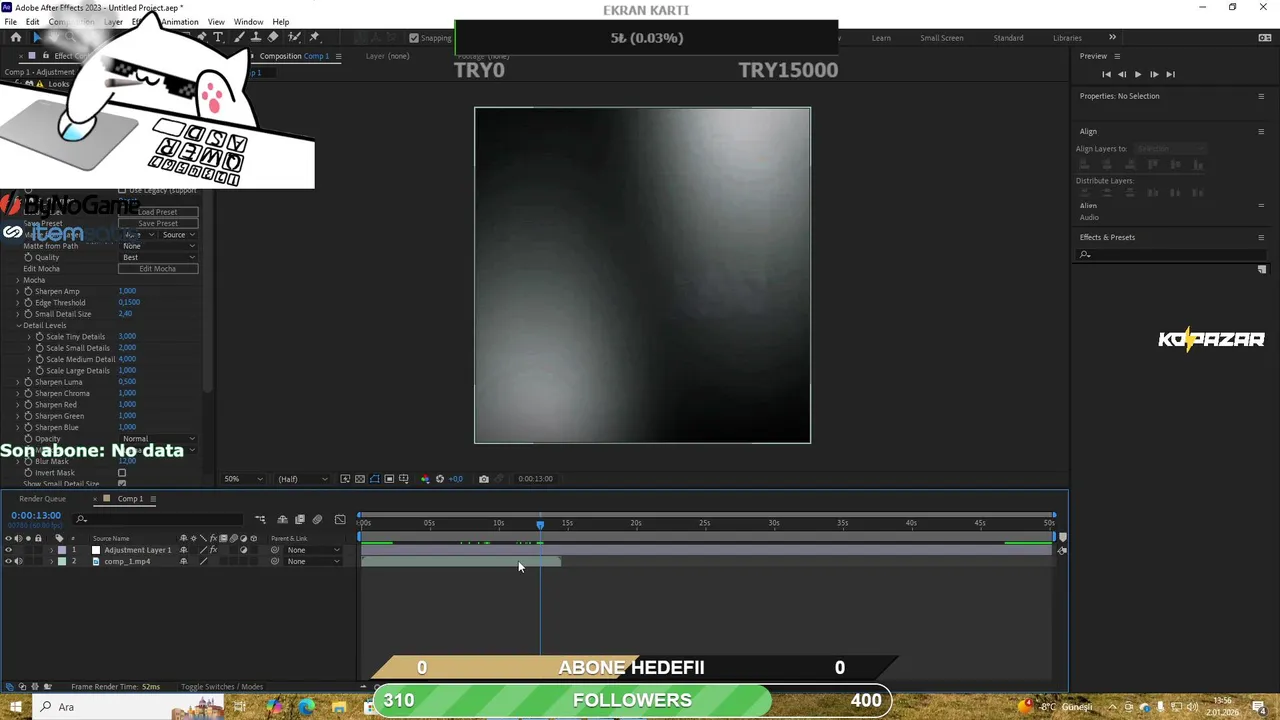The image size is (1280, 720).
Task: Click Adjustment Layer 1 lavender label color
Action: (61, 550)
